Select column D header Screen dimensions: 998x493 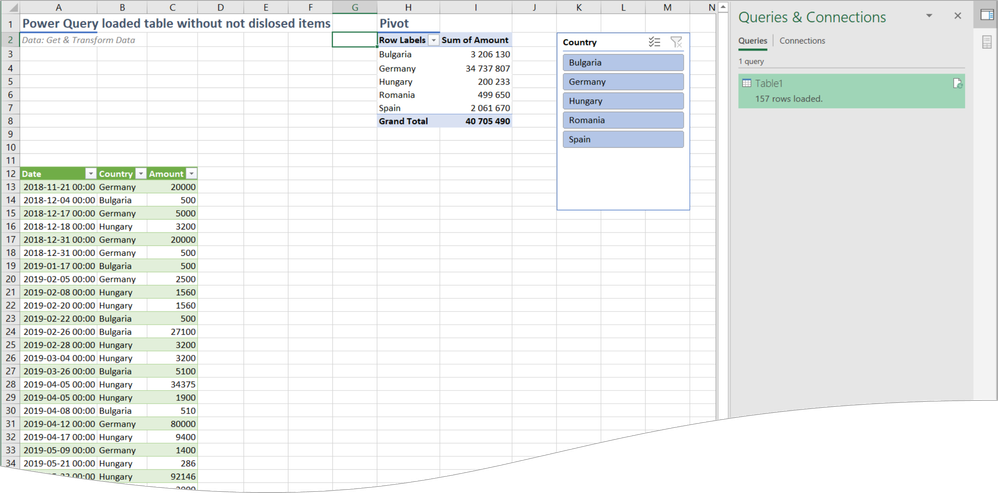tap(220, 8)
